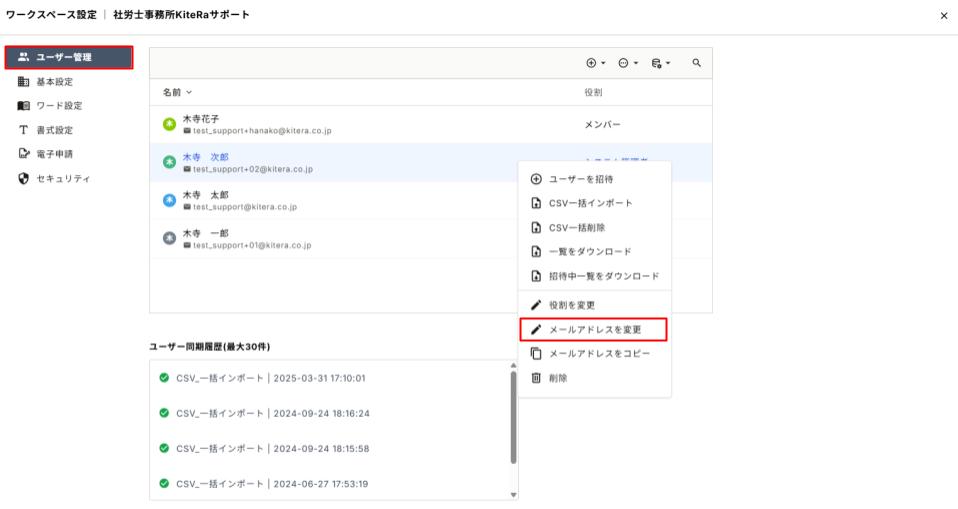Screen dimensions: 958x509
Task: Click the pencil icon next to メールアドレスを変更
Action: pos(536,329)
